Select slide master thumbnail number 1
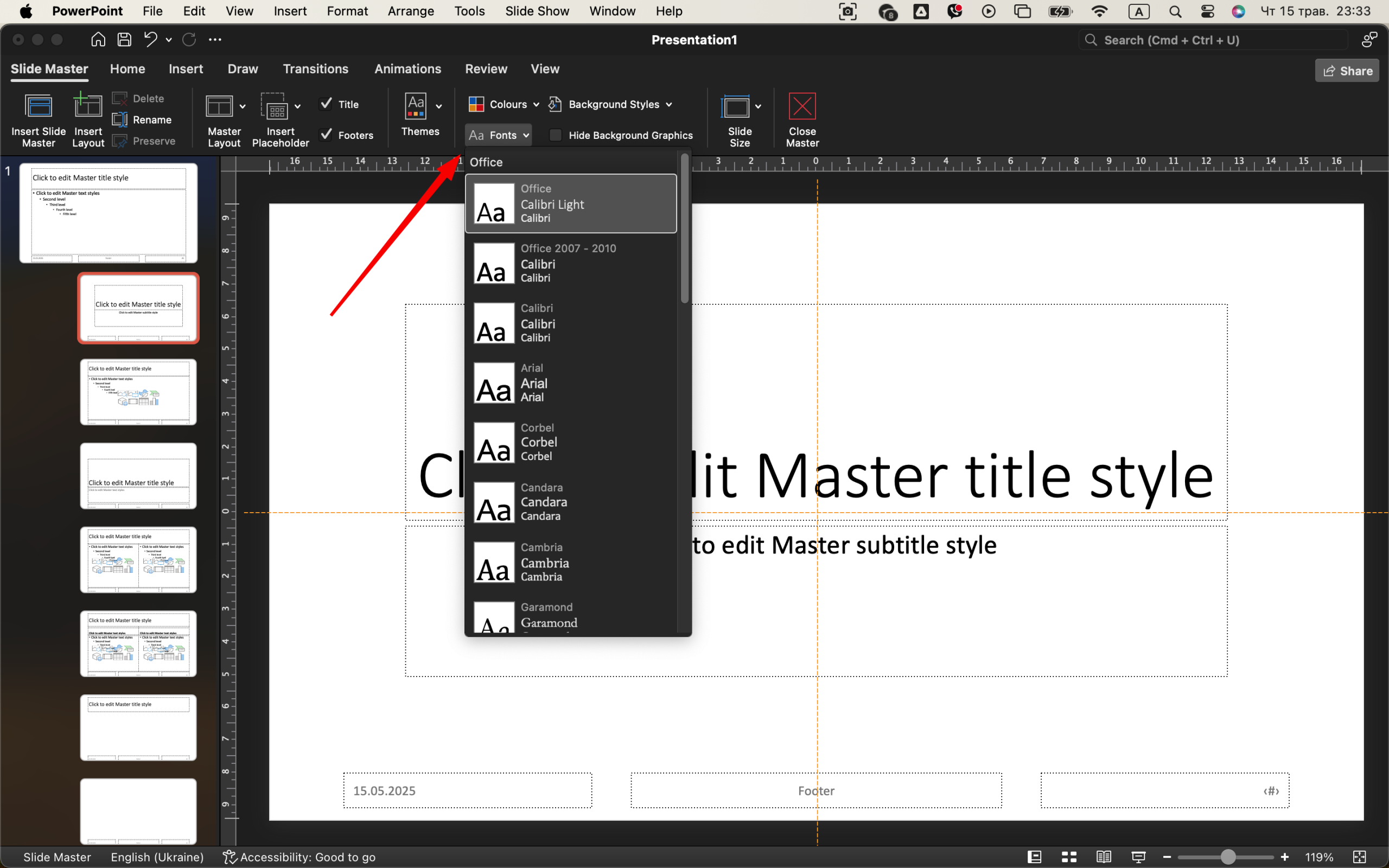The image size is (1389, 868). [109, 213]
